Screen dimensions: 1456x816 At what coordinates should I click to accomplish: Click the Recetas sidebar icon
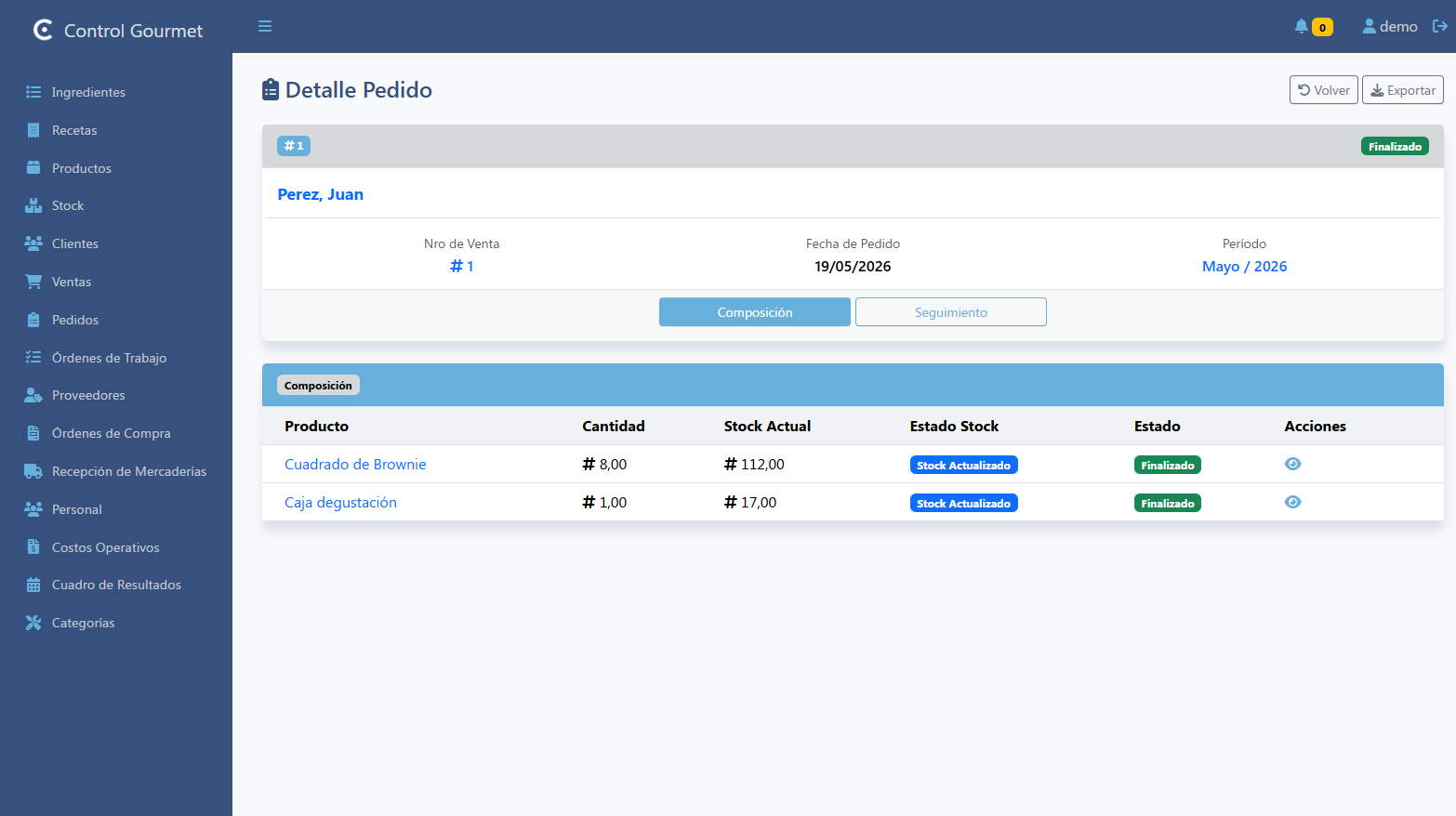pos(33,130)
